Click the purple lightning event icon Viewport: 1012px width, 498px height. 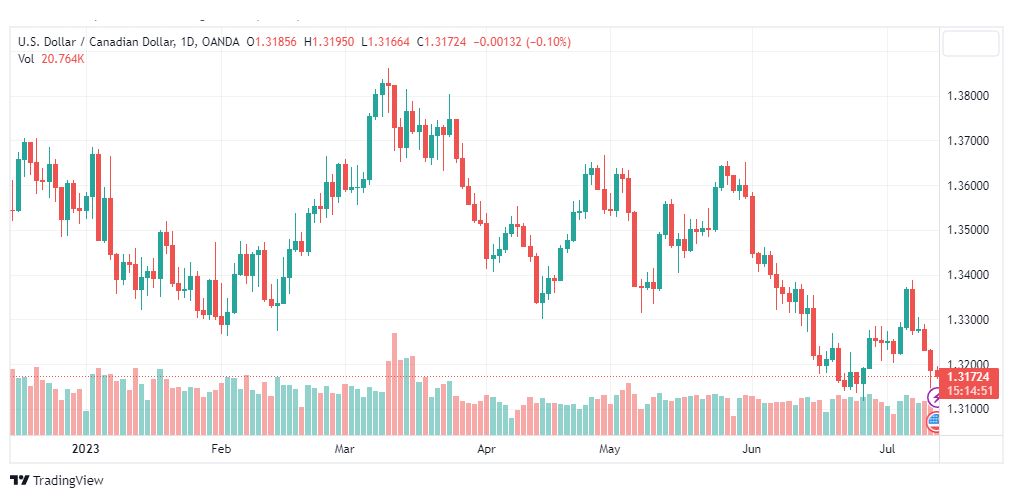click(x=934, y=396)
